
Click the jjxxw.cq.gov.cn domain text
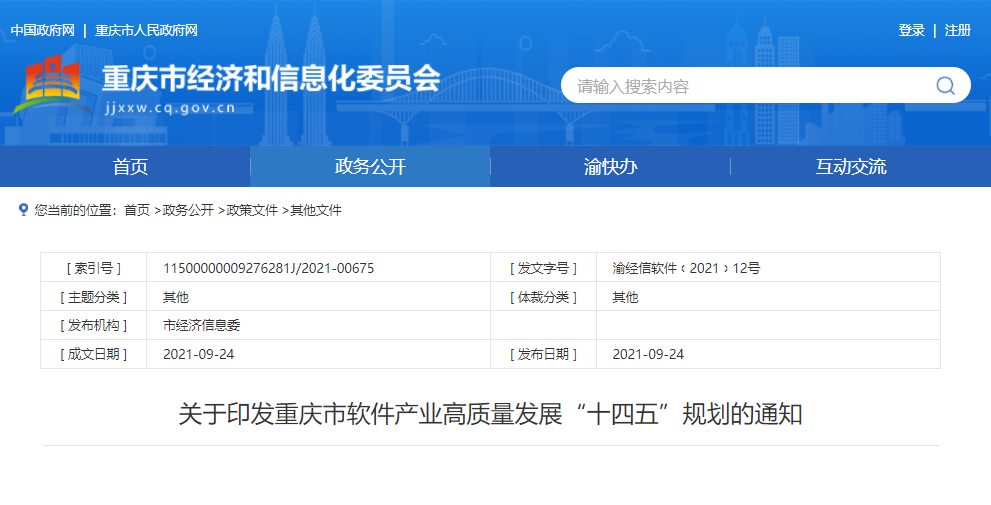click(171, 108)
